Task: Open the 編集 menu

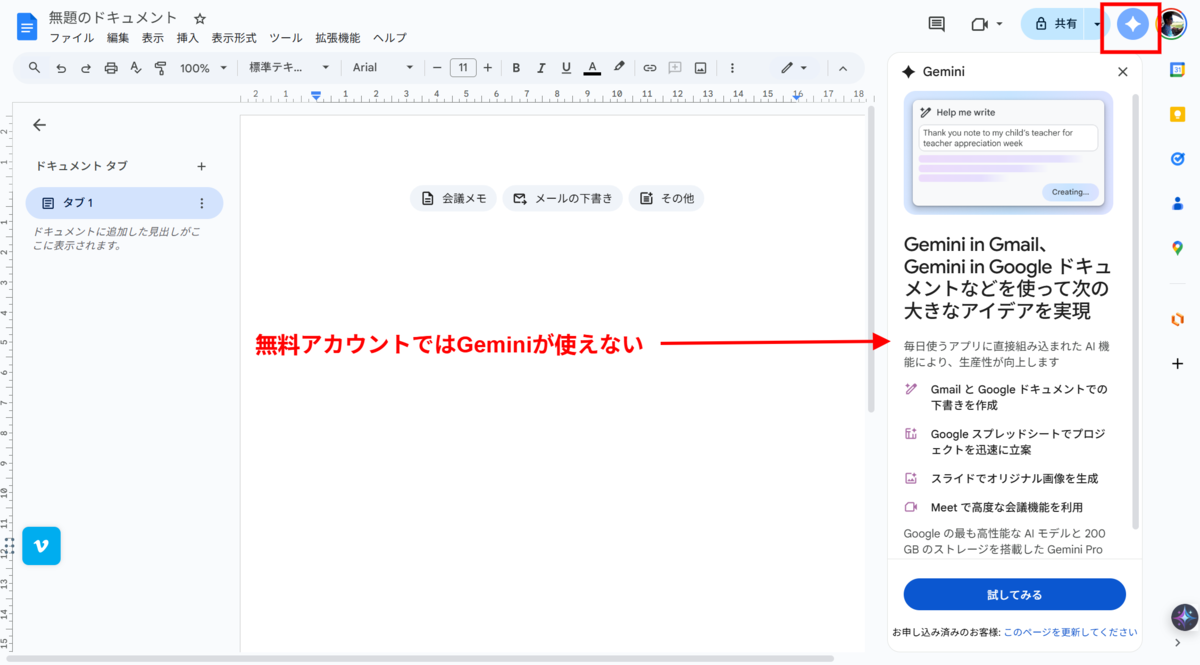Action: (x=118, y=38)
